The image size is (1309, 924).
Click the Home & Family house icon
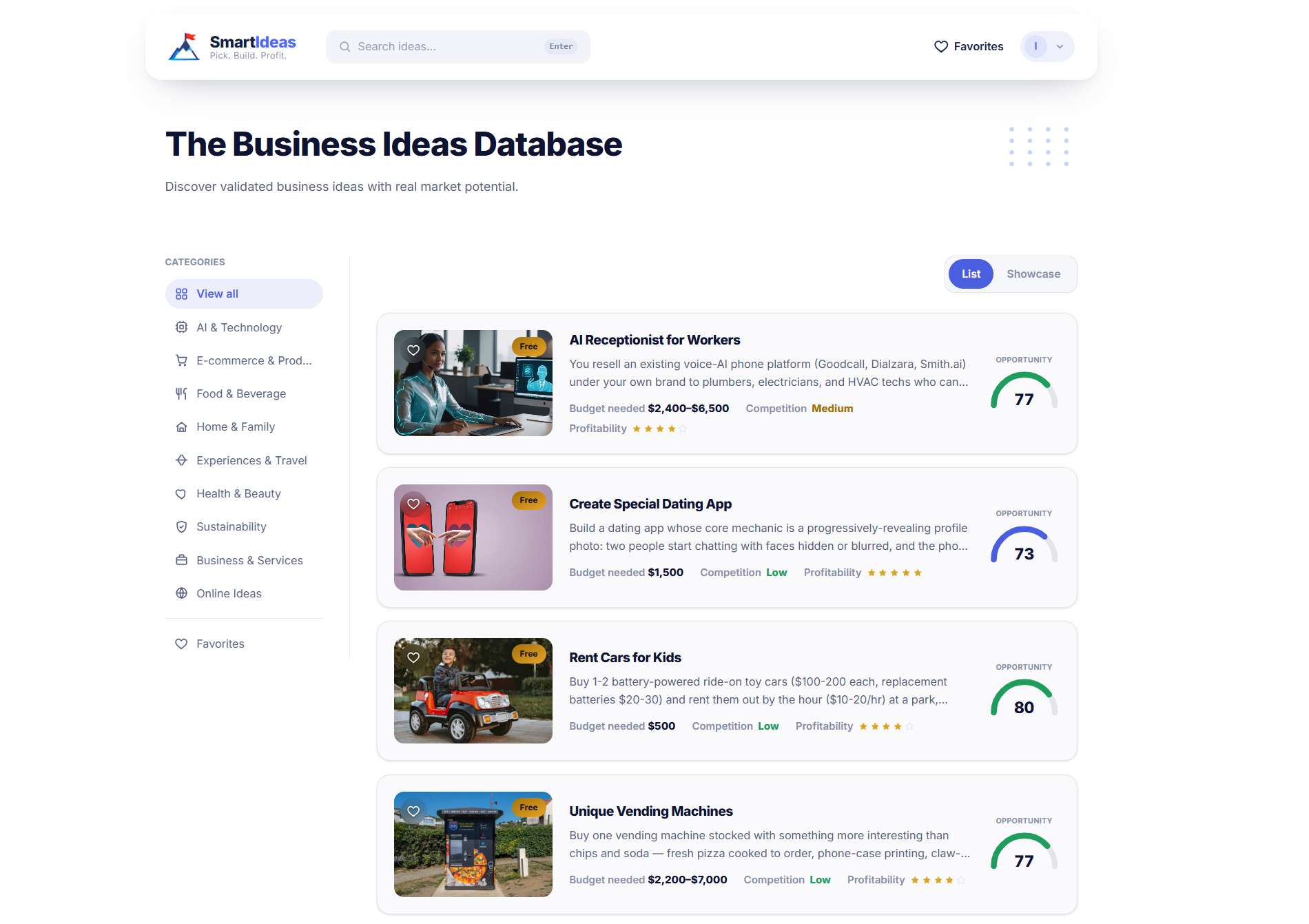(x=181, y=427)
